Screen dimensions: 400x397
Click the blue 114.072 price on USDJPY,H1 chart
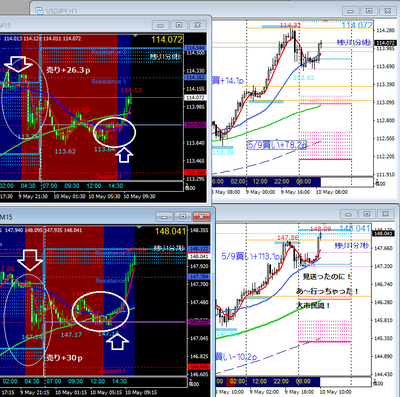pyautogui.click(x=357, y=25)
